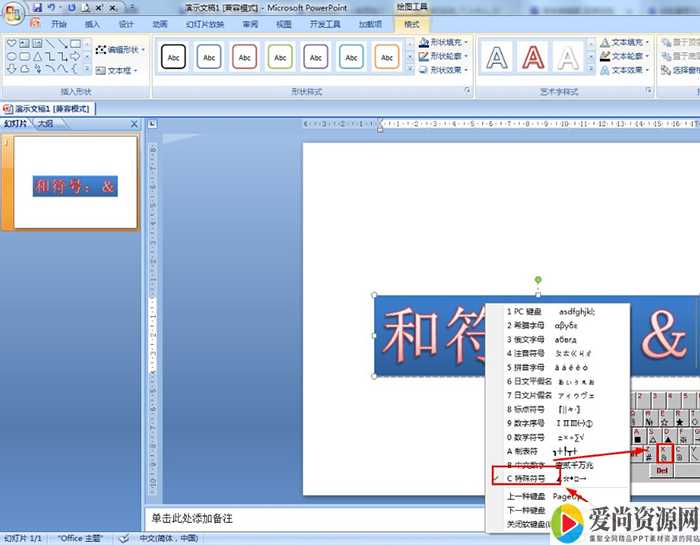The image size is (700, 545).
Task: Switch to the 格式 ribbon tab
Action: point(412,24)
